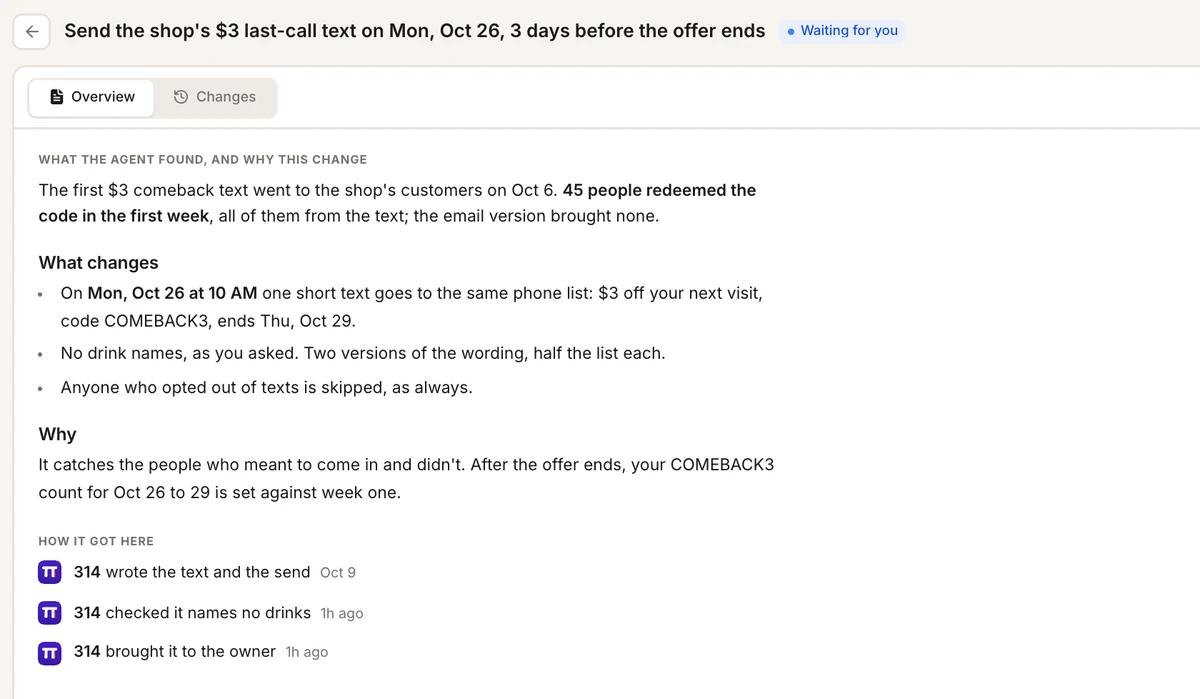Viewport: 1200px width, 699px height.
Task: Click the document icon in Overview tab
Action: (57, 97)
